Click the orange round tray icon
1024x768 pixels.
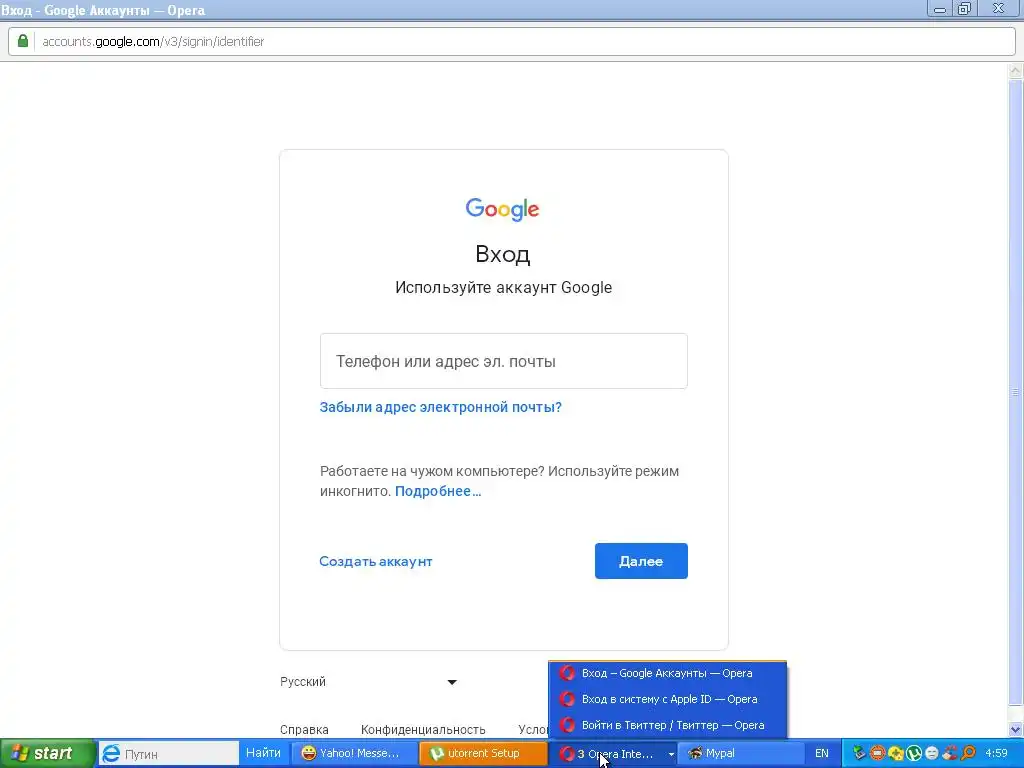click(x=878, y=754)
